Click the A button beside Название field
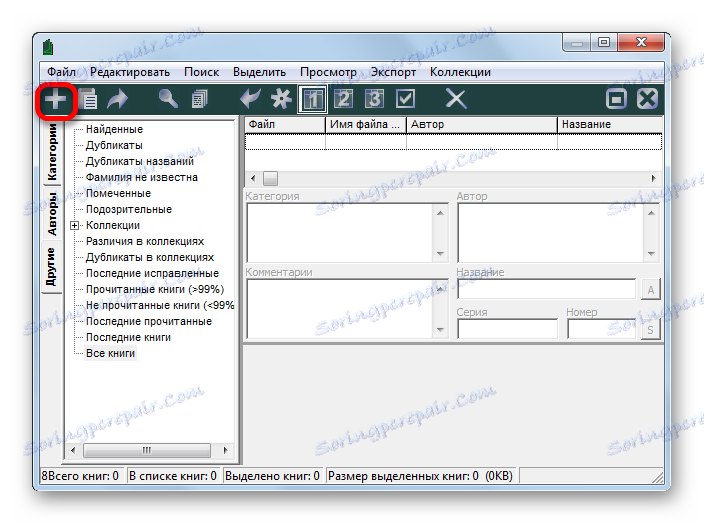 (651, 290)
